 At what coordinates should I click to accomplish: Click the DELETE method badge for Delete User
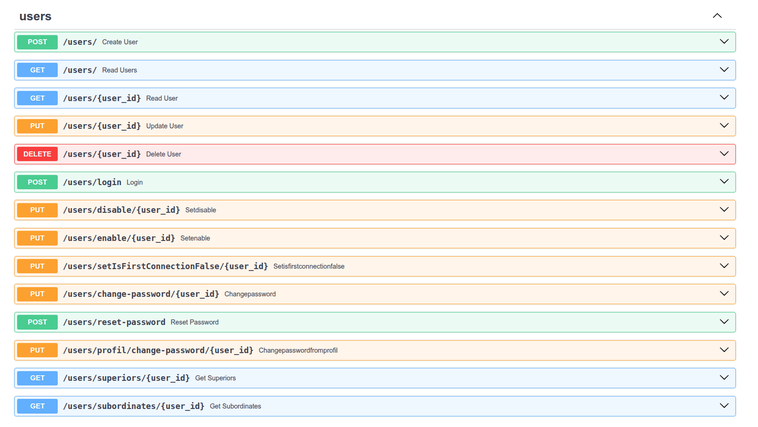click(x=37, y=154)
